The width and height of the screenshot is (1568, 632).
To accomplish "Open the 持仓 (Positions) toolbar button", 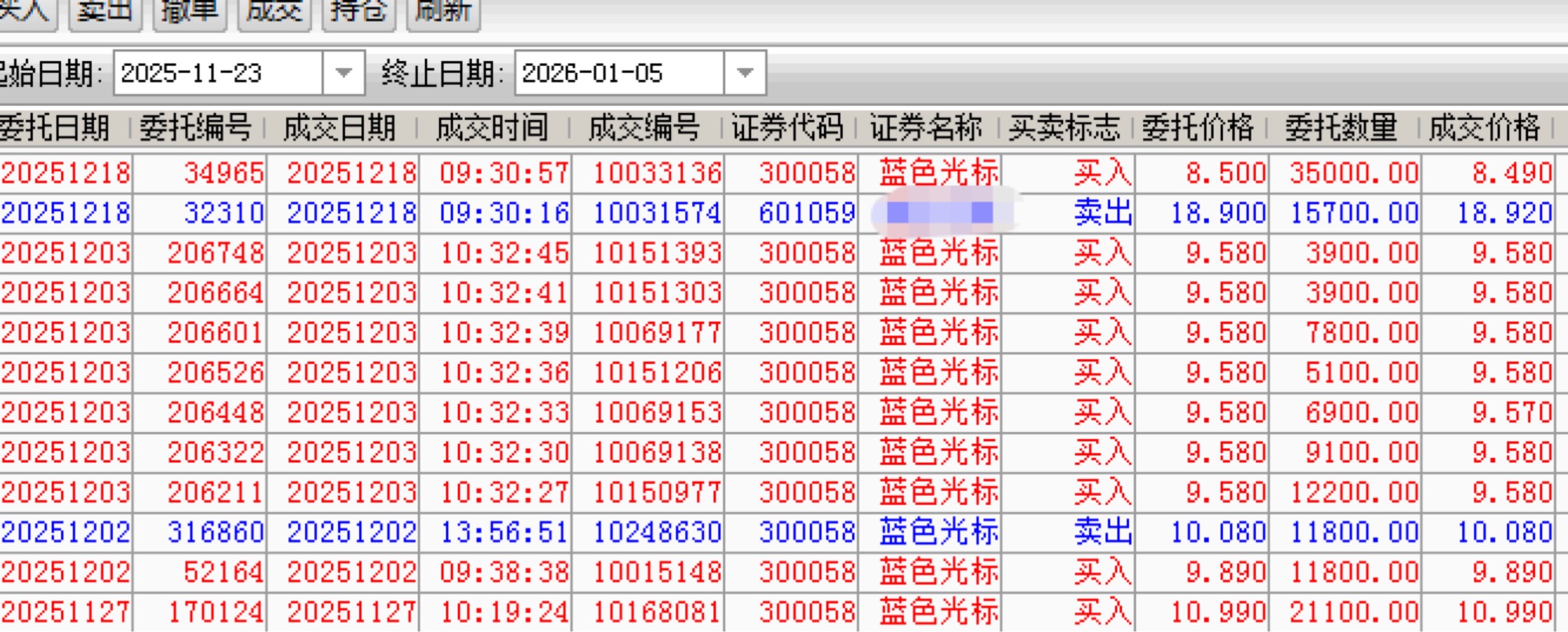I will (359, 13).
